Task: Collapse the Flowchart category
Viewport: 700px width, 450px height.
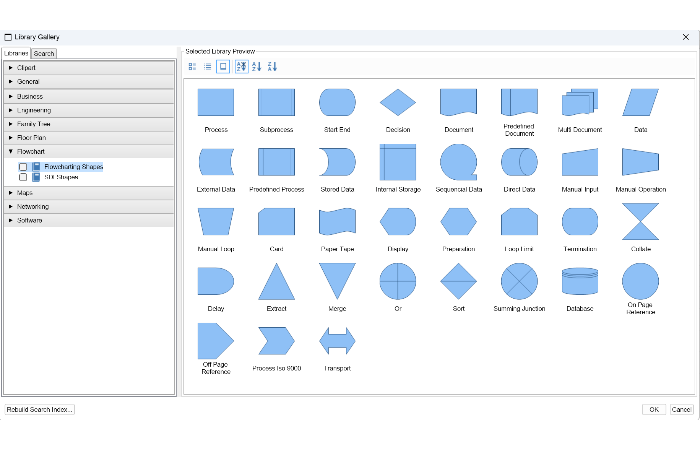Action: pos(10,152)
